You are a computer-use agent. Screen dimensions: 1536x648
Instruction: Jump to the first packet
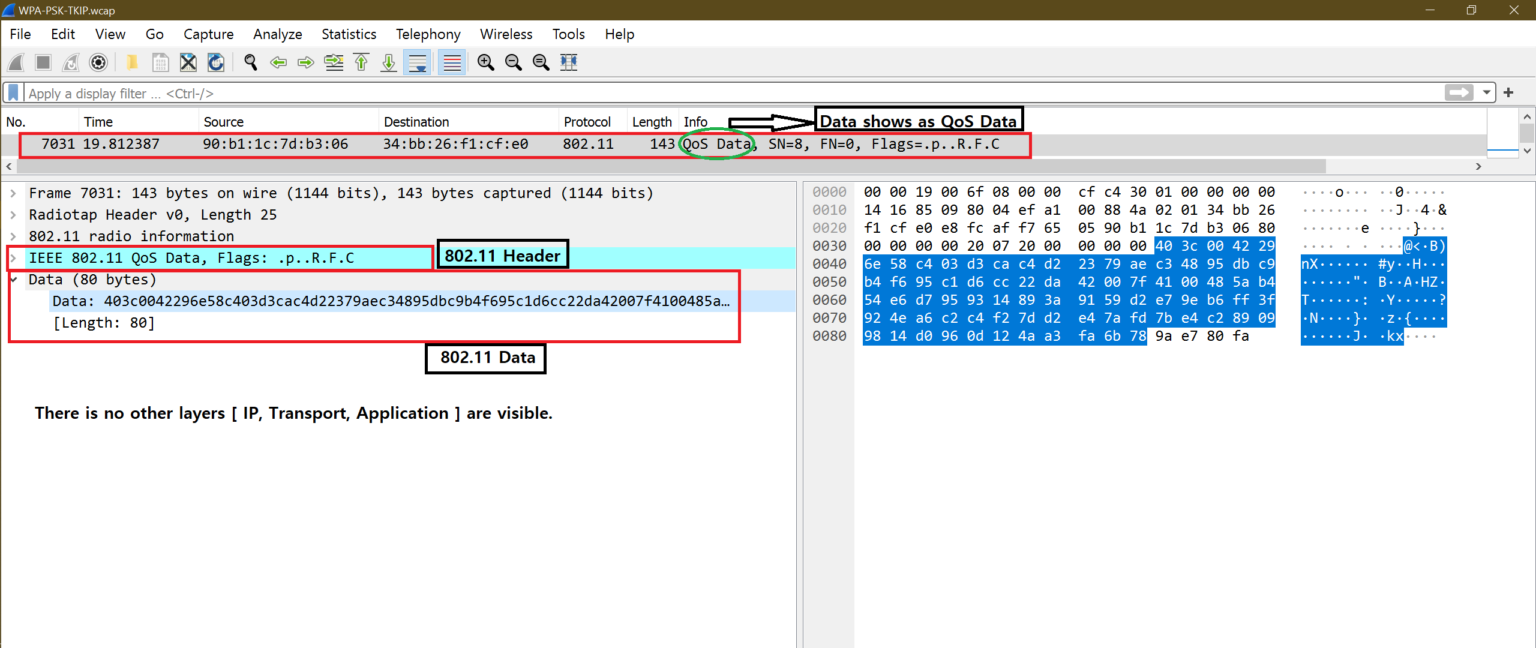(x=361, y=62)
